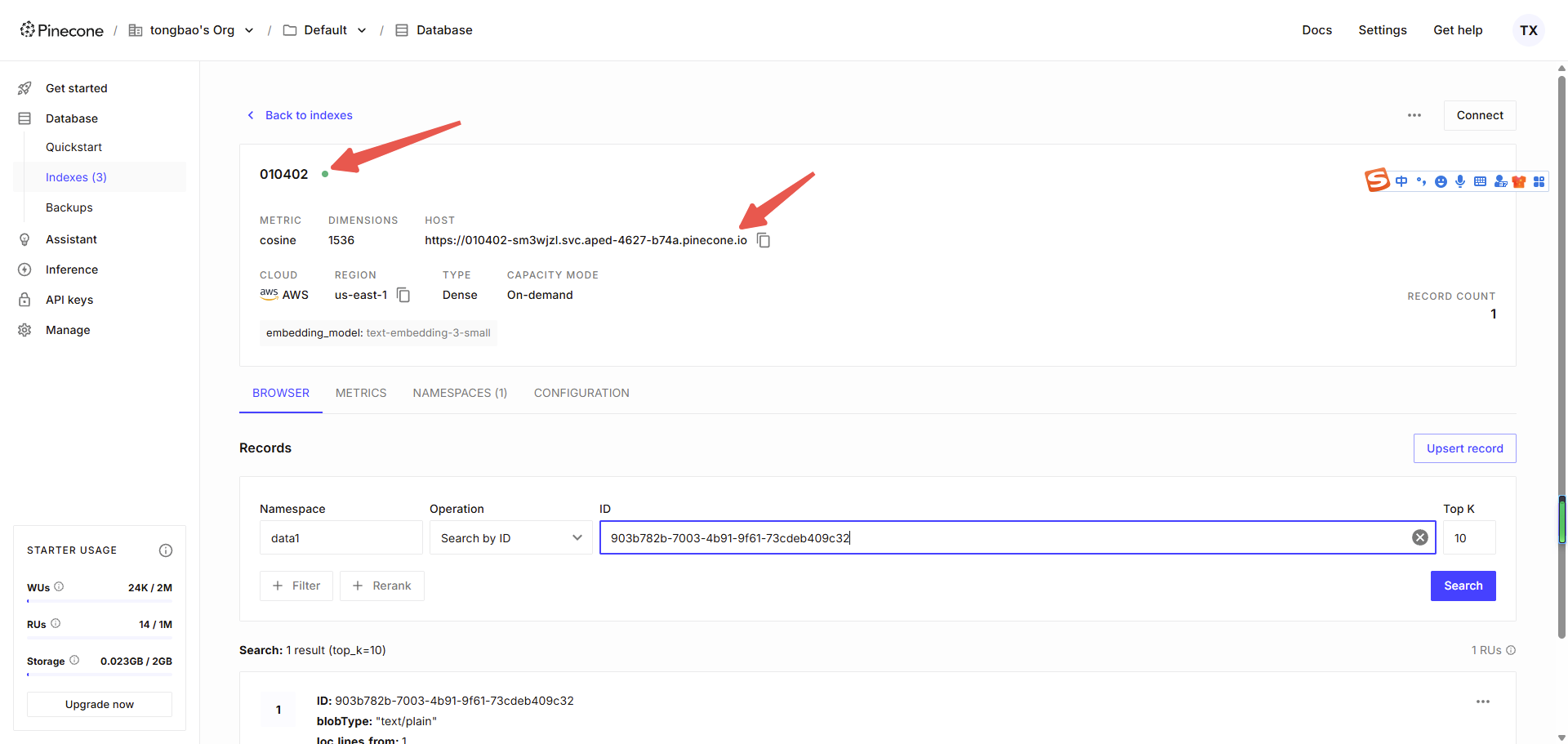Open index more-options menu beside Connect

[1414, 115]
